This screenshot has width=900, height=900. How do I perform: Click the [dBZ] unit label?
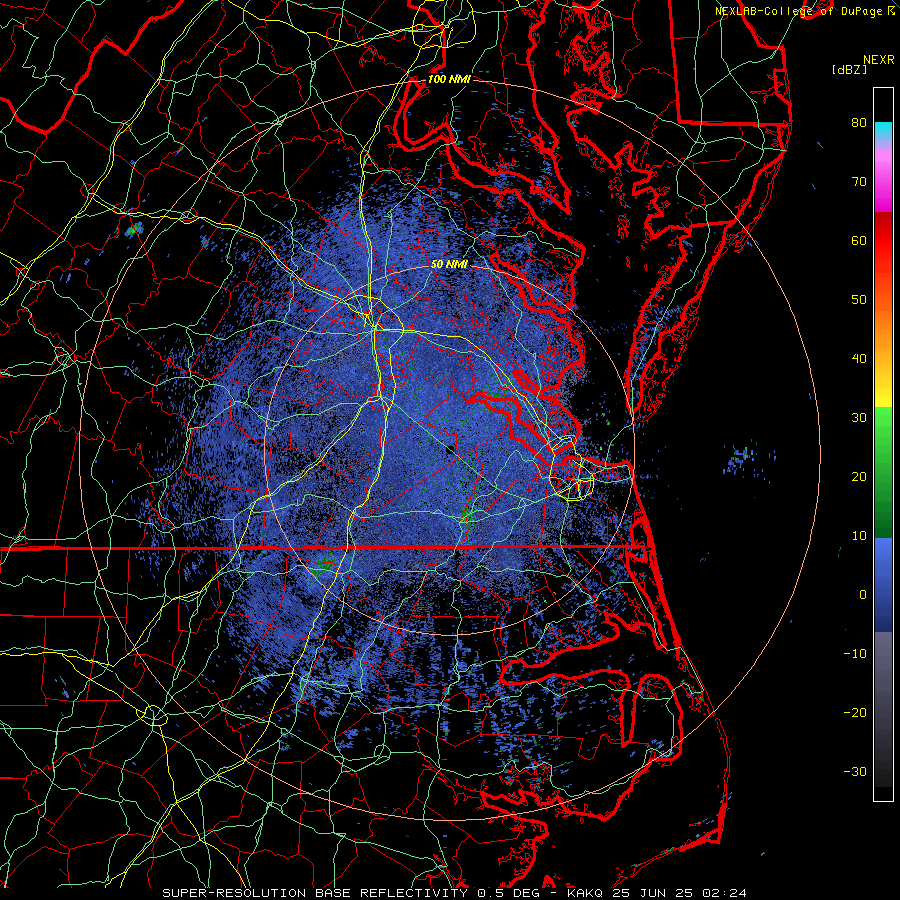pyautogui.click(x=849, y=69)
